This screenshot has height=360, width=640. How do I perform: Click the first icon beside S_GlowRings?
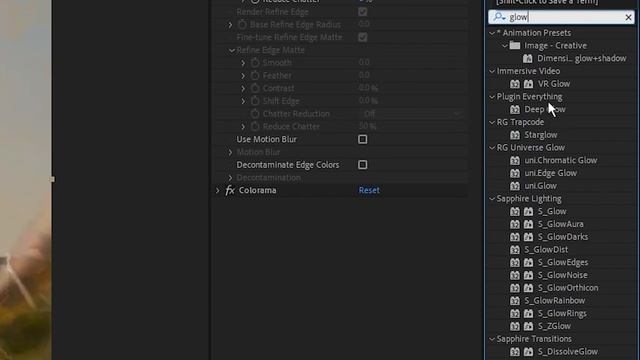point(515,313)
